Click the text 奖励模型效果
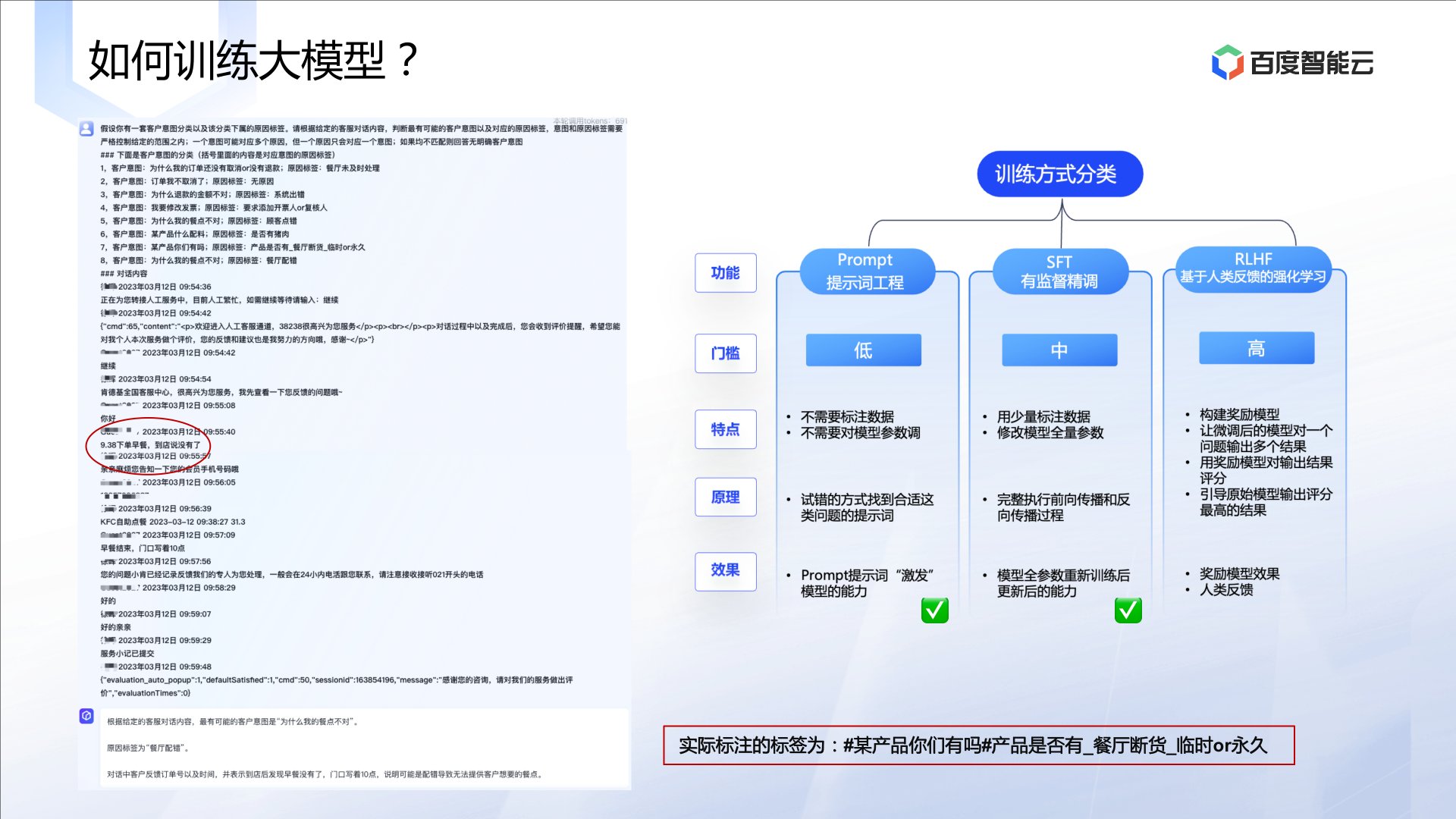Screen dimensions: 1456x819 [1239, 573]
